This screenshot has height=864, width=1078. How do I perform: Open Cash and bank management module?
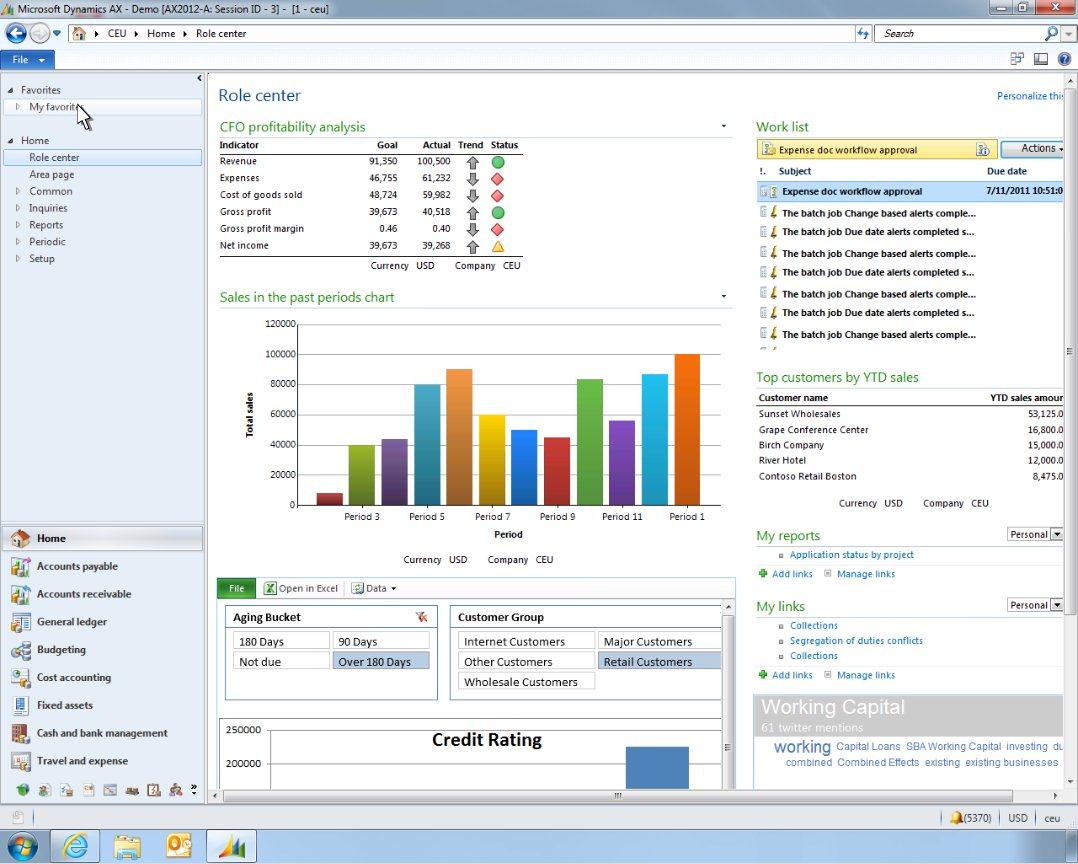coord(102,733)
